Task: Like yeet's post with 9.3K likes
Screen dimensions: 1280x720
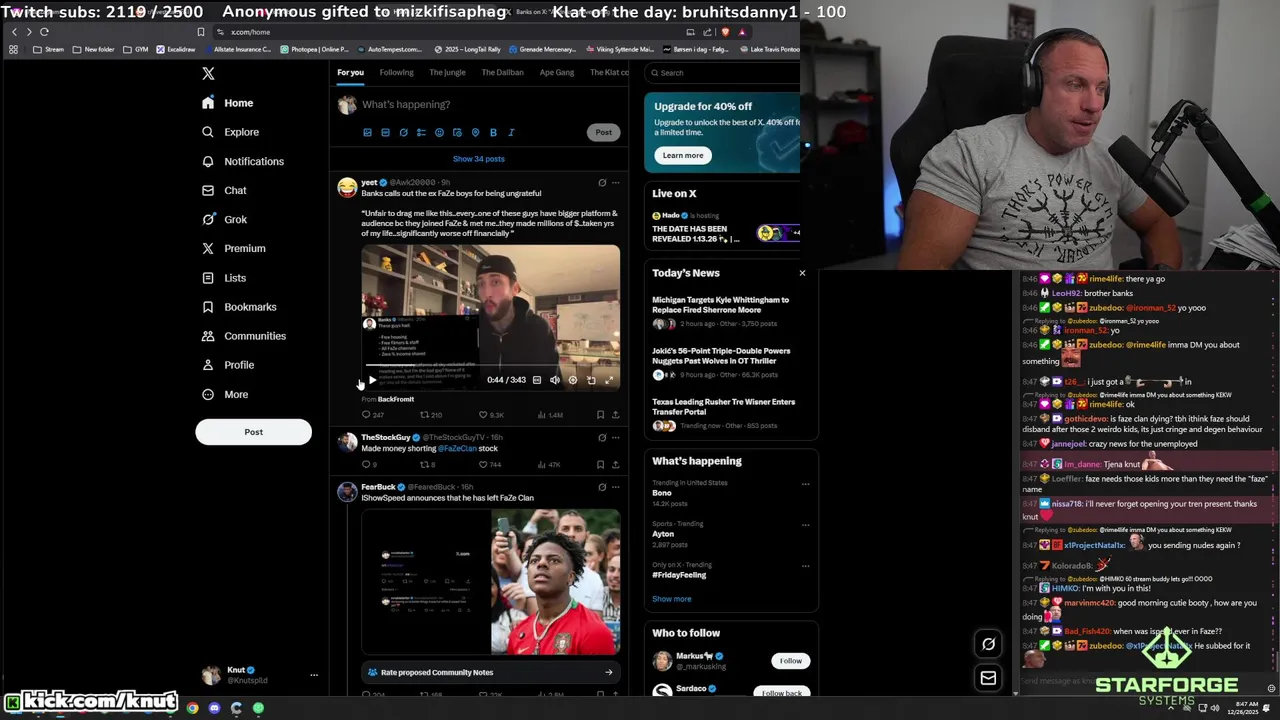Action: [491, 415]
